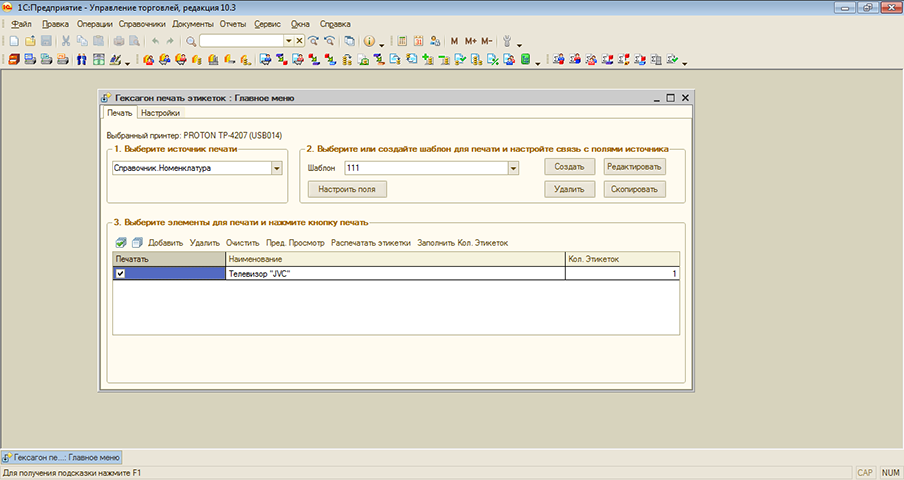Click the Гексагон taskbar window button
Screen dimensions: 904x480
62,456
